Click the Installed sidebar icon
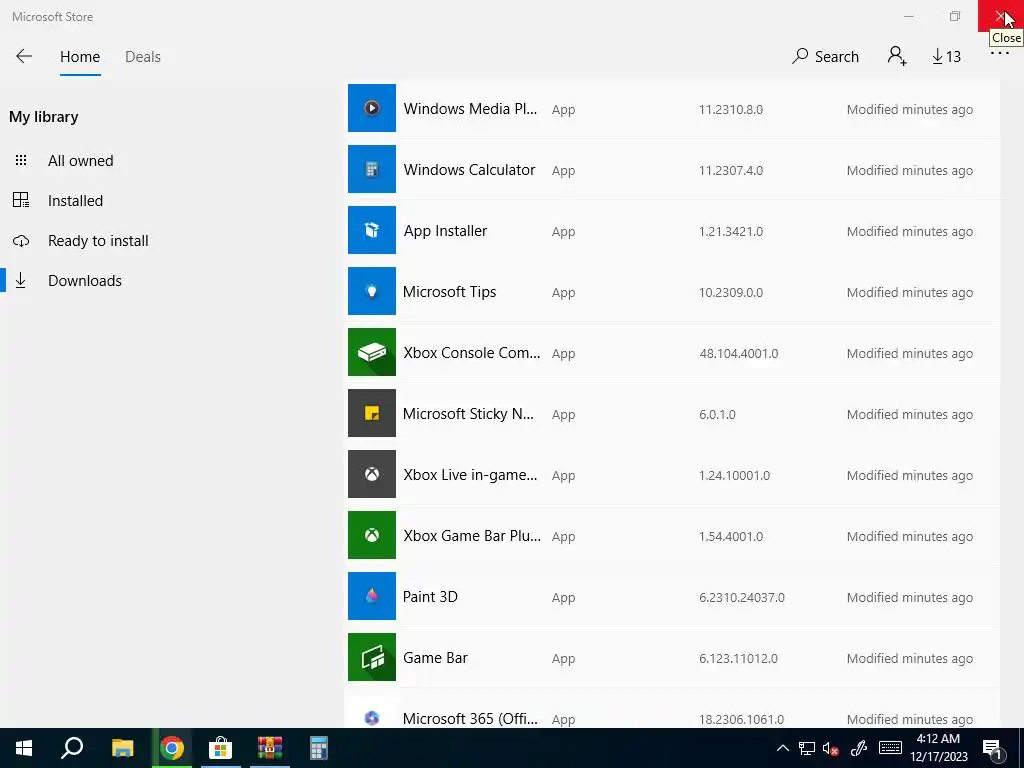The width and height of the screenshot is (1024, 768). (21, 200)
